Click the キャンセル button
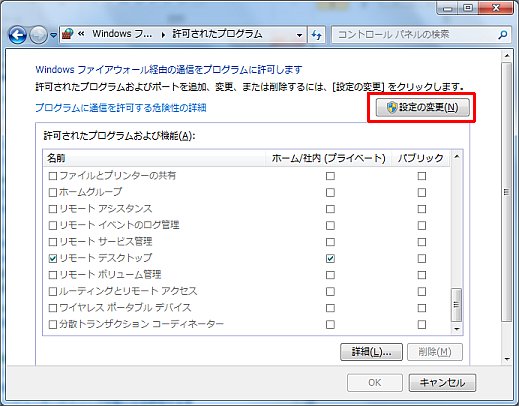The height and width of the screenshot is (406, 519). [442, 383]
